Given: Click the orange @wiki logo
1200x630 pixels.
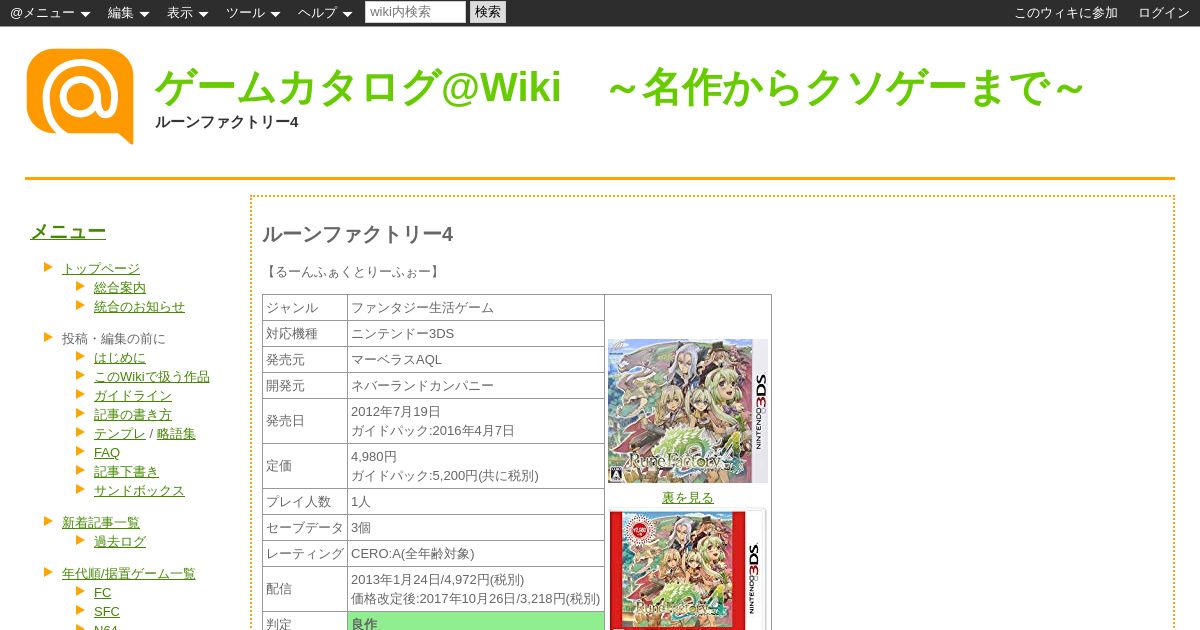Looking at the screenshot, I should [80, 96].
